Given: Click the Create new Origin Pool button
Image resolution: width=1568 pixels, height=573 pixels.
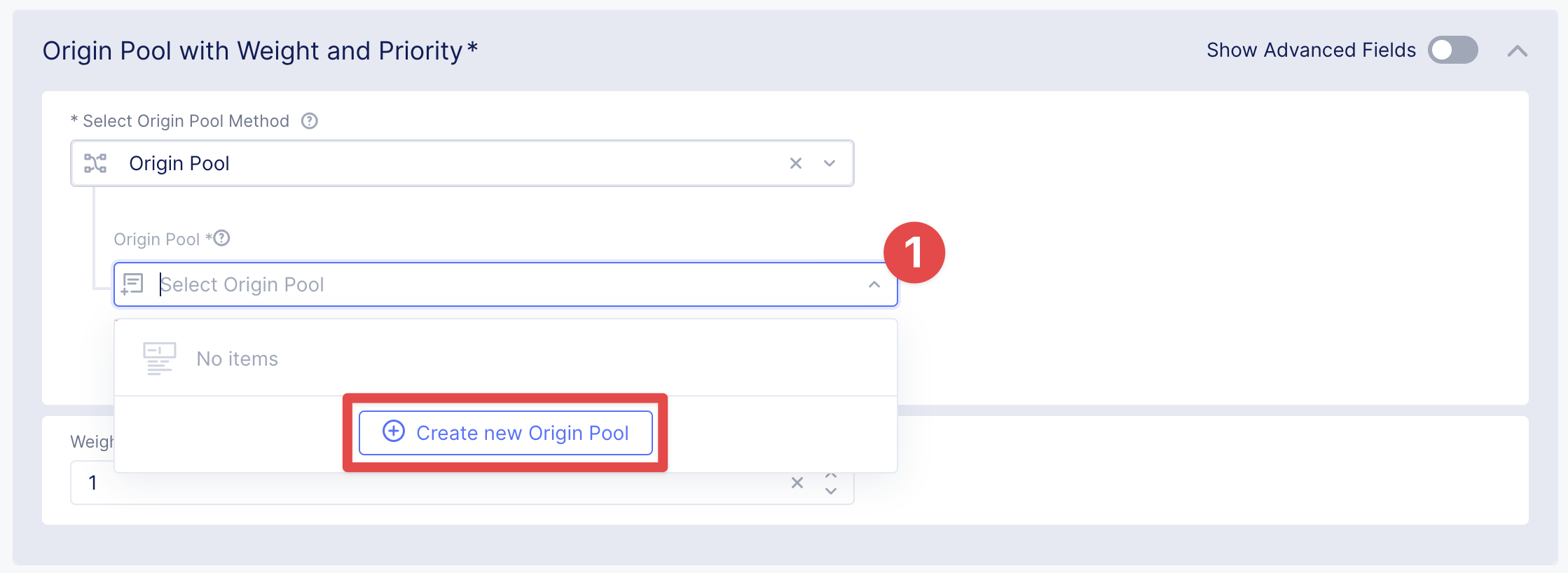Looking at the screenshot, I should coord(505,433).
